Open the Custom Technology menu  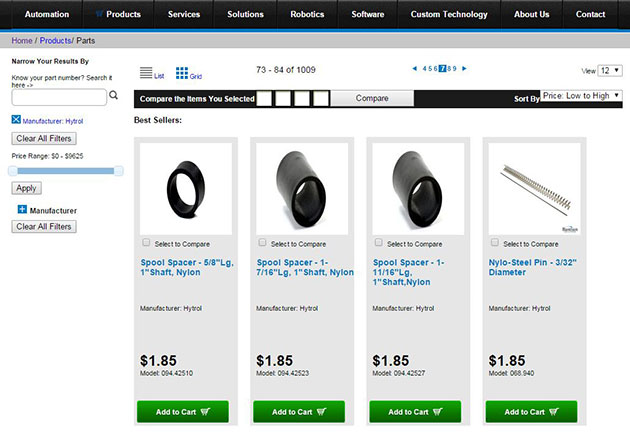449,14
